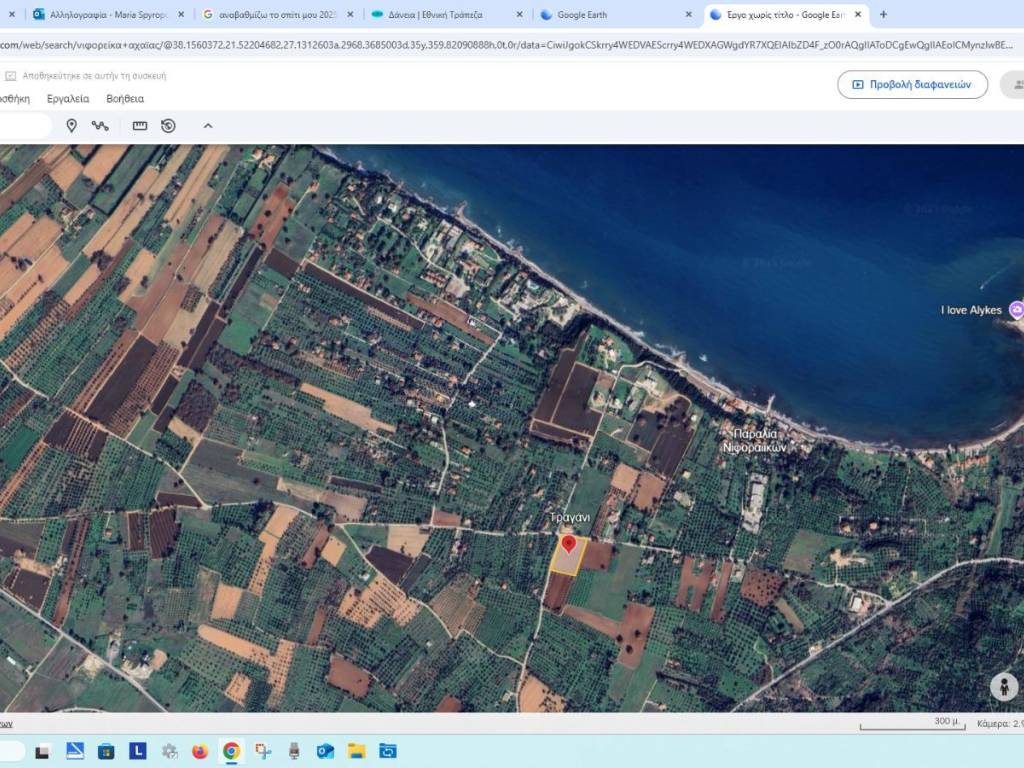Image resolution: width=1024 pixels, height=768 pixels.
Task: Open the historical imagery clock icon
Action: [168, 125]
